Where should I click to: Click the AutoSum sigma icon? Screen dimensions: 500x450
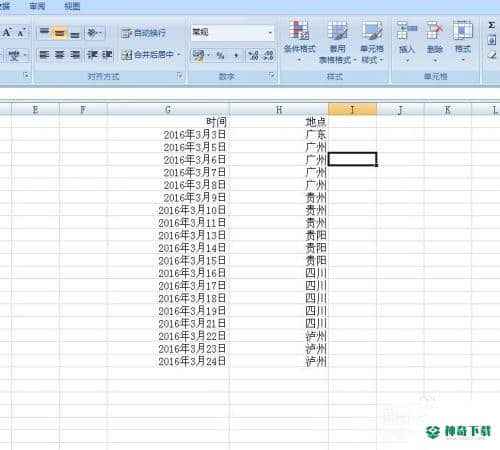(x=491, y=25)
